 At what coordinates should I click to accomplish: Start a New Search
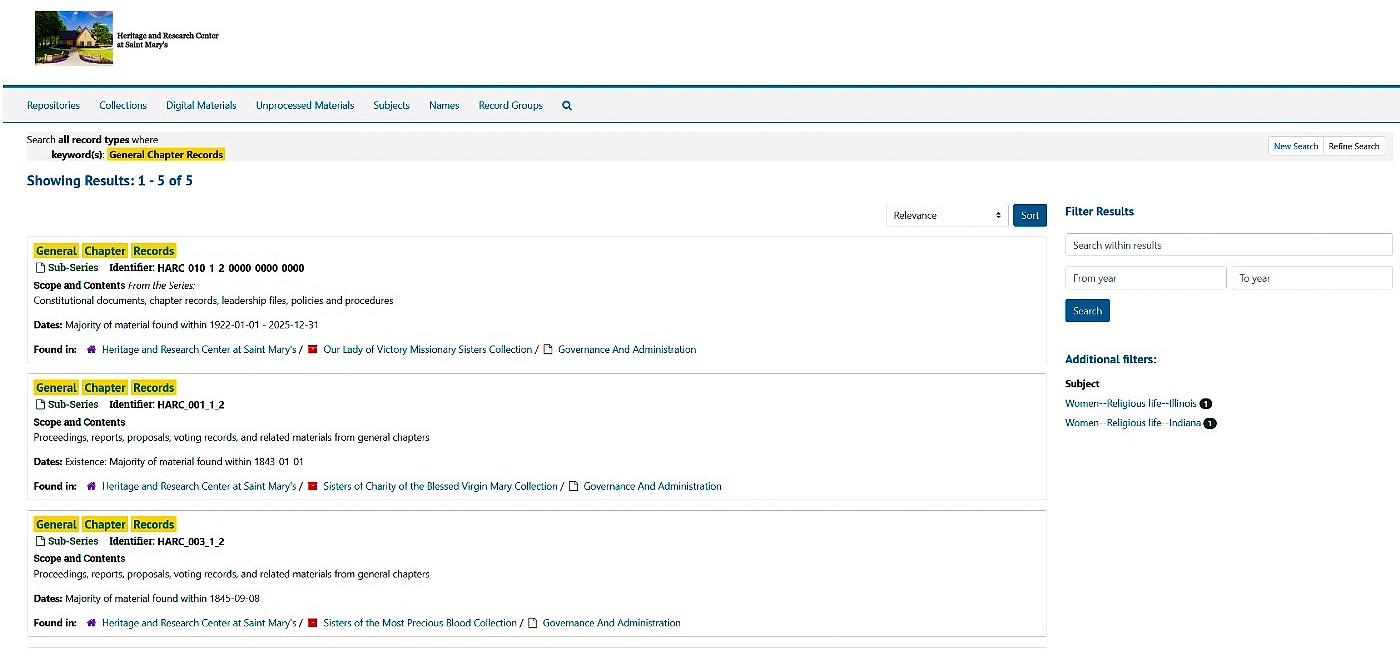tap(1295, 145)
